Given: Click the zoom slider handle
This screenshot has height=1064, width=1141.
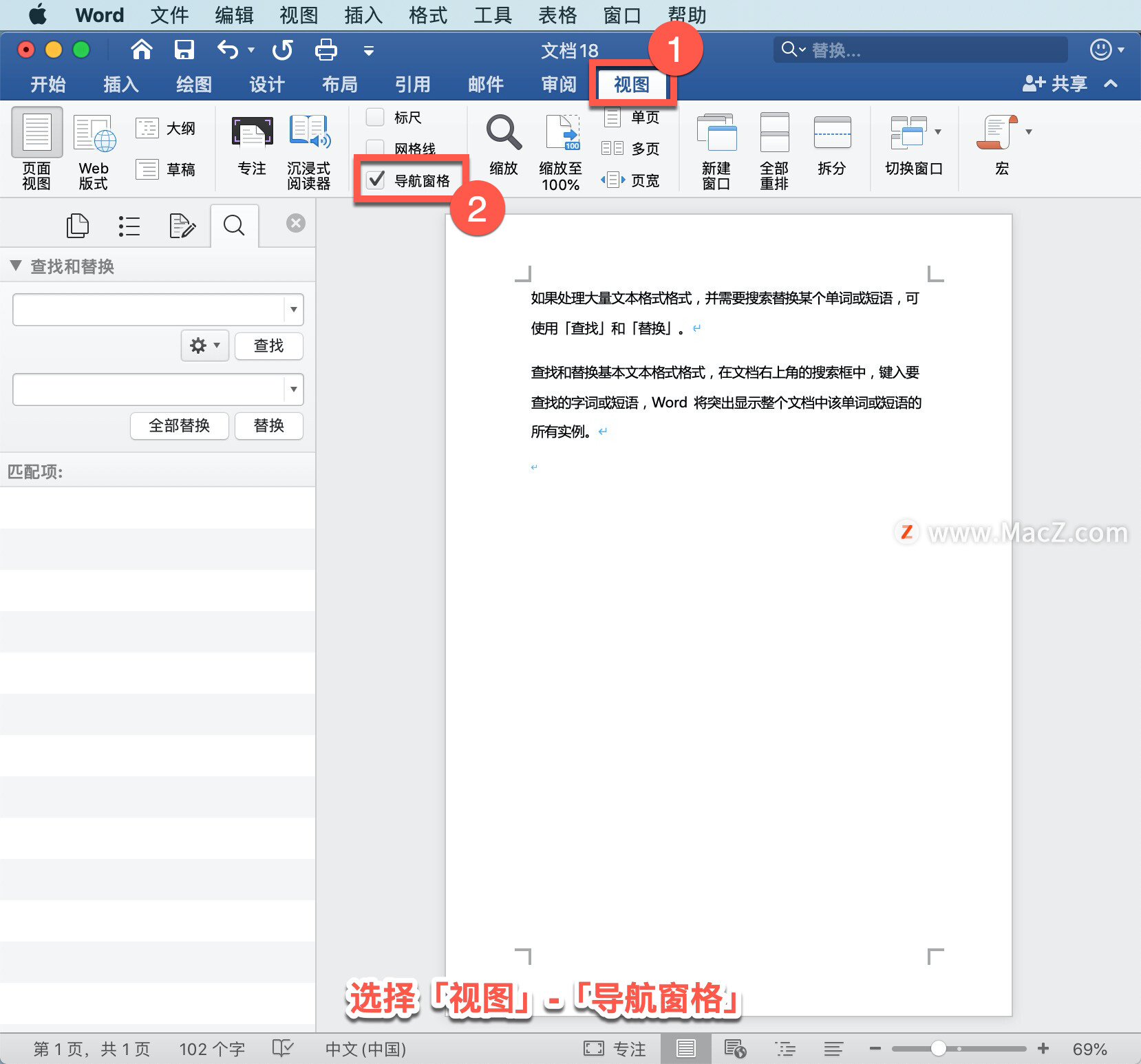Looking at the screenshot, I should (x=938, y=1048).
